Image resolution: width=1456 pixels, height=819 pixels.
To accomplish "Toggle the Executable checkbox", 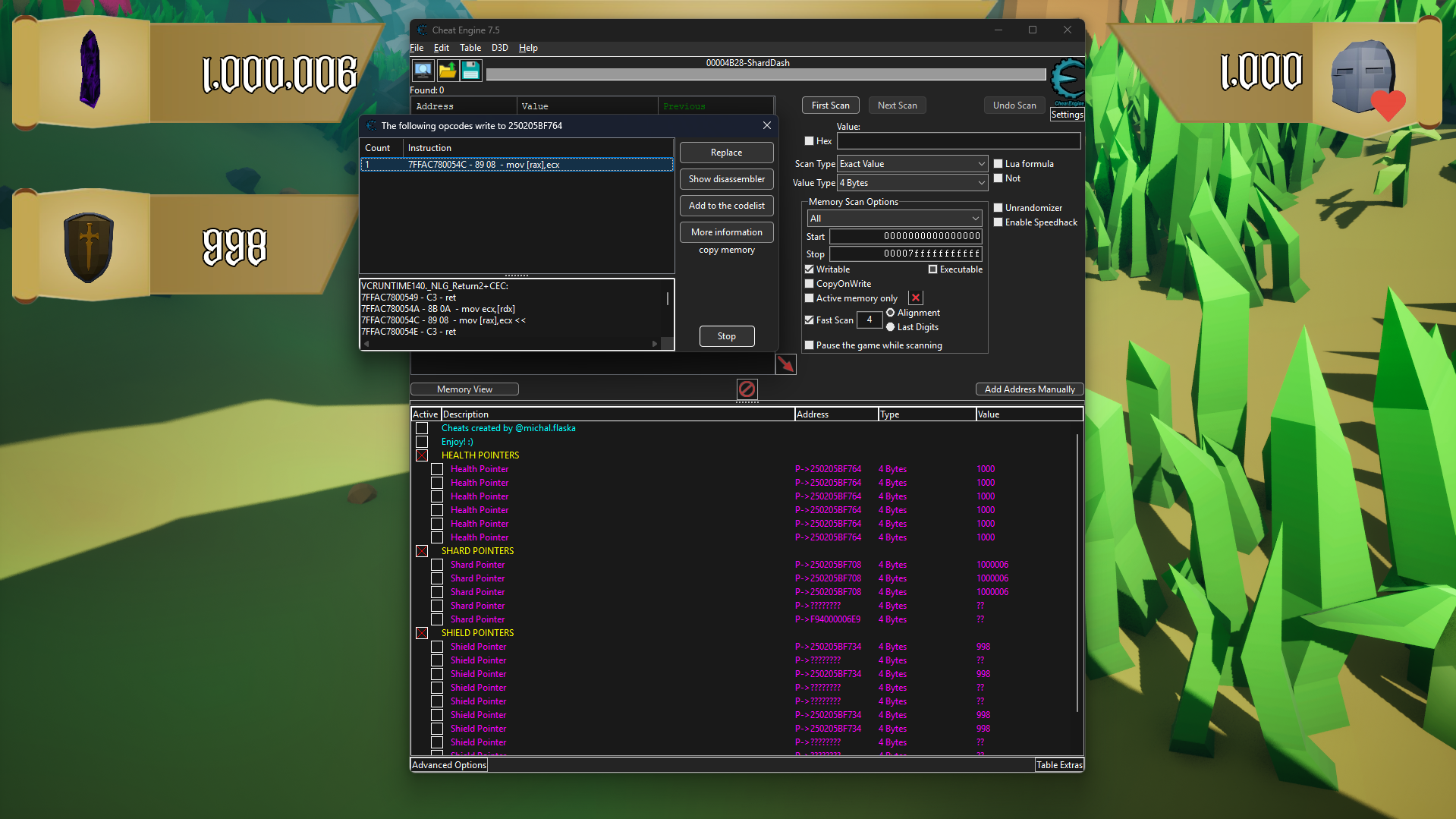I will 932,269.
